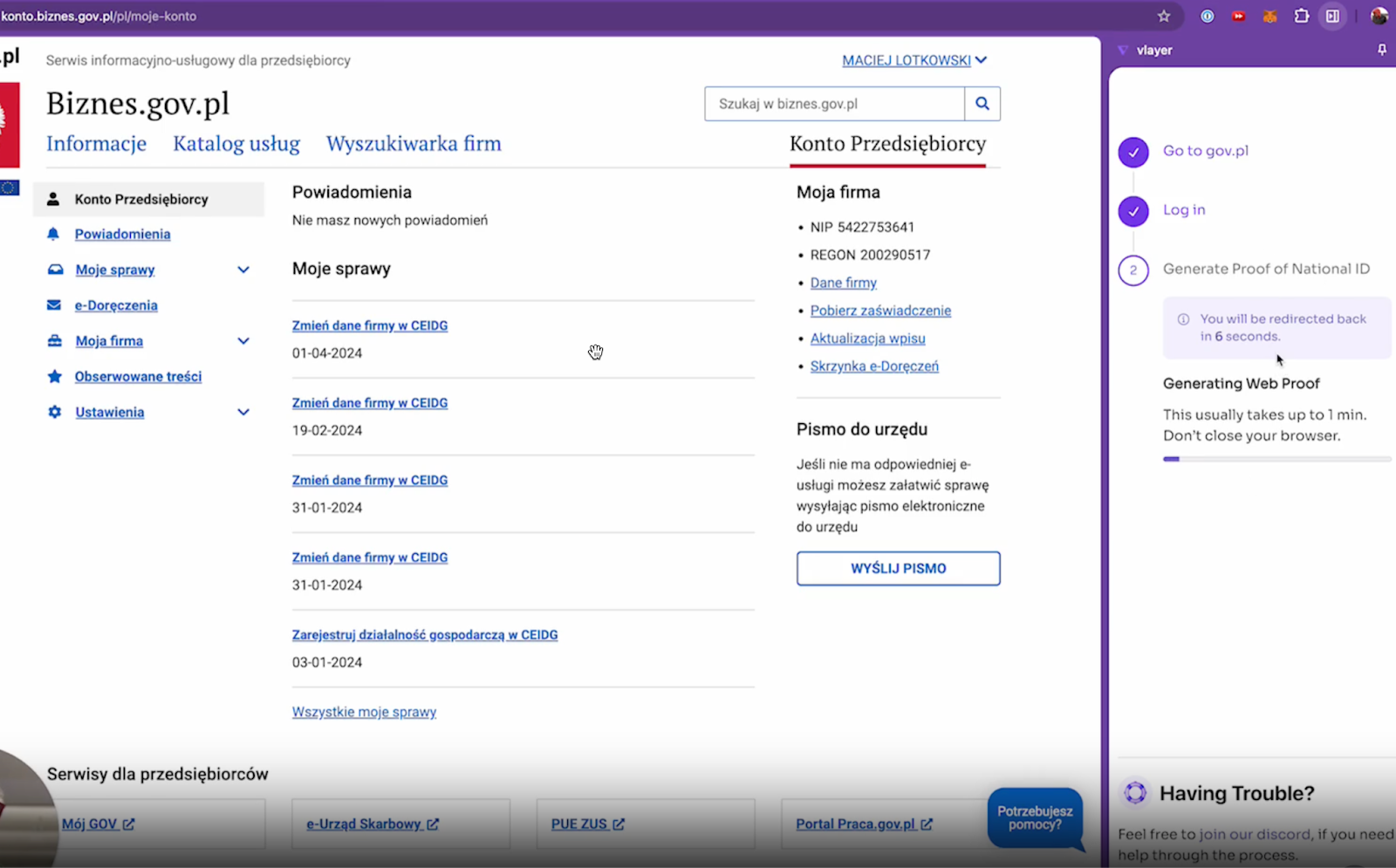Open the browser extensions puzzle icon
Image resolution: width=1396 pixels, height=868 pixels.
tap(1301, 16)
